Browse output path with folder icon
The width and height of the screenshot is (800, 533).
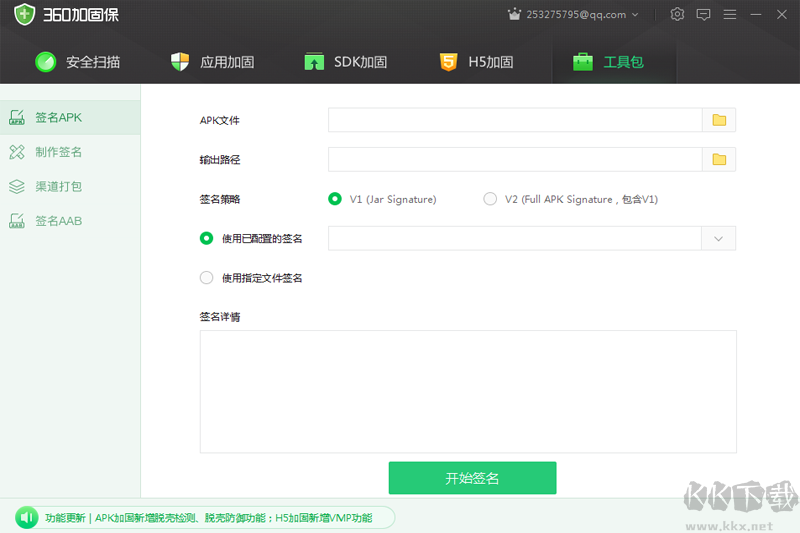pyautogui.click(x=719, y=159)
